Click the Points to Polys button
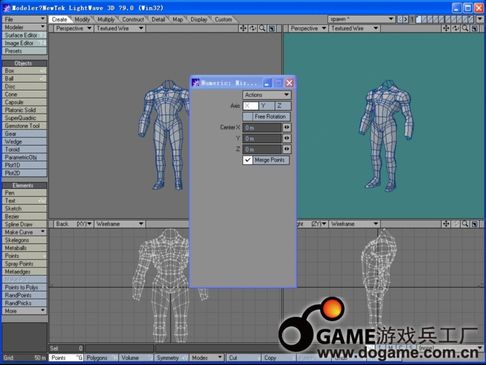 pyautogui.click(x=24, y=287)
